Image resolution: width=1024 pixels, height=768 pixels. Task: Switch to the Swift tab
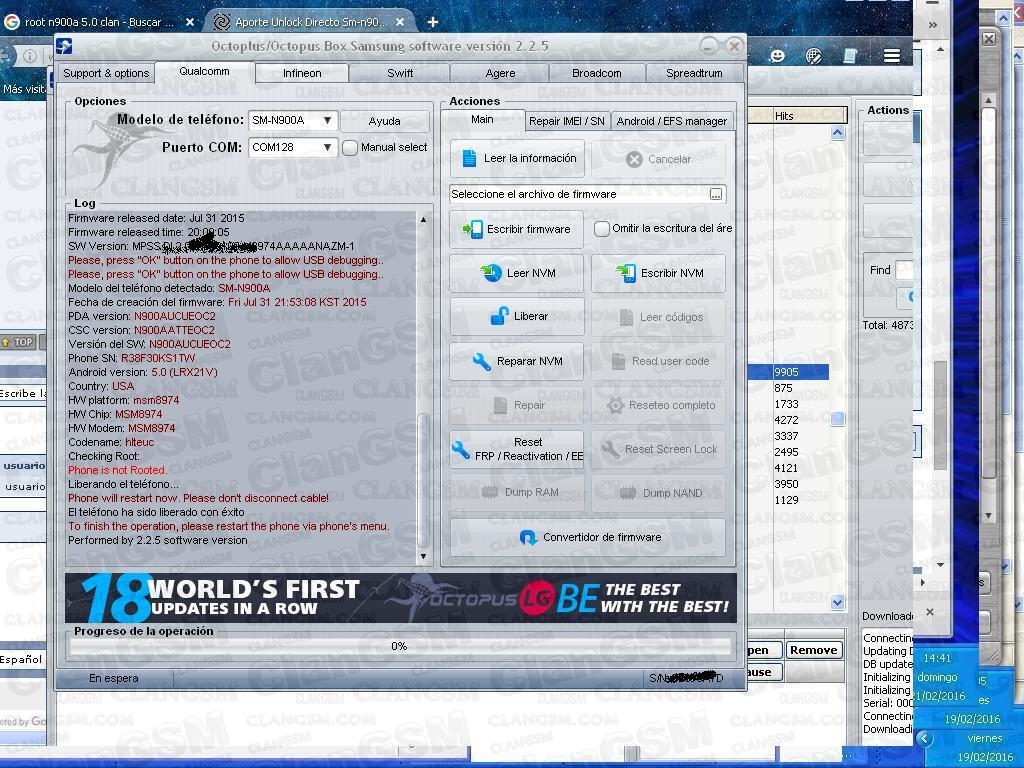400,73
